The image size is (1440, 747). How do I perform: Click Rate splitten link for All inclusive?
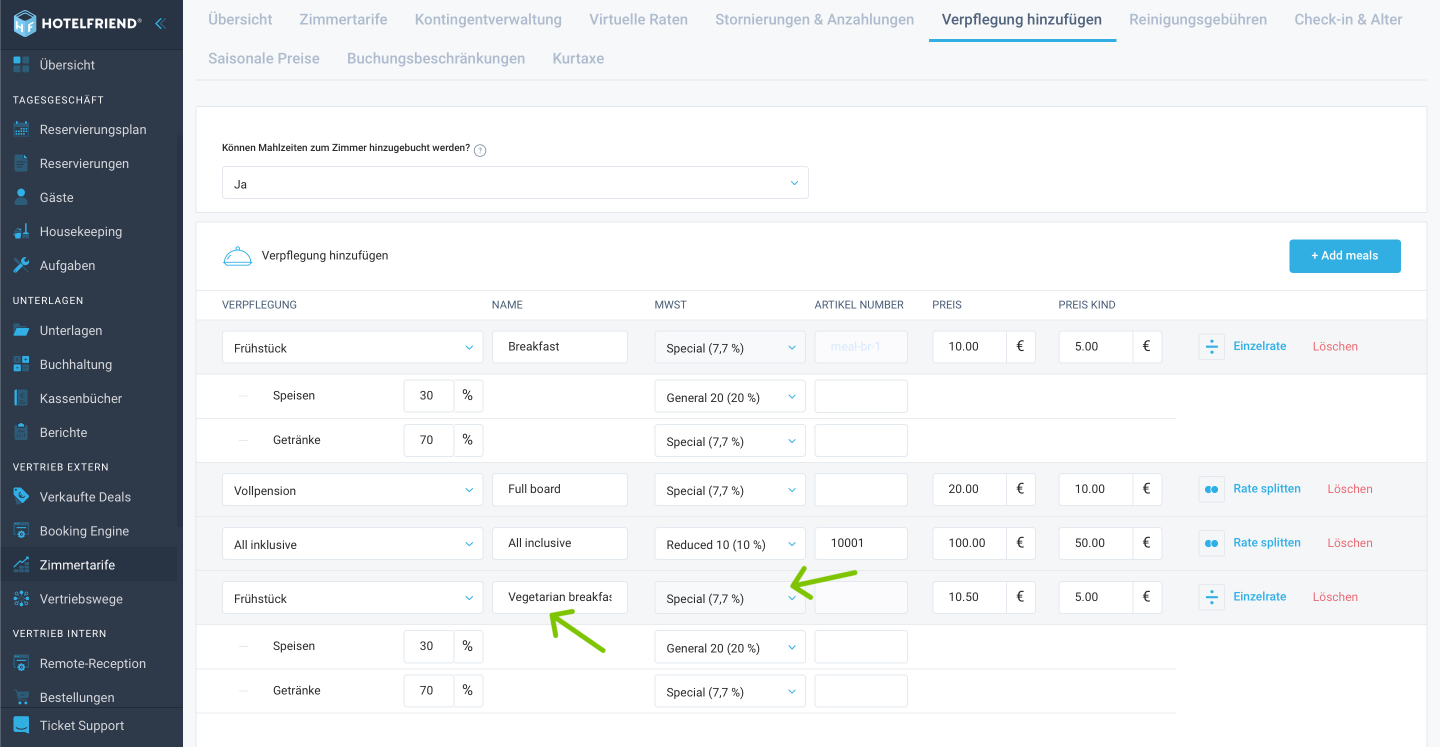click(1267, 543)
